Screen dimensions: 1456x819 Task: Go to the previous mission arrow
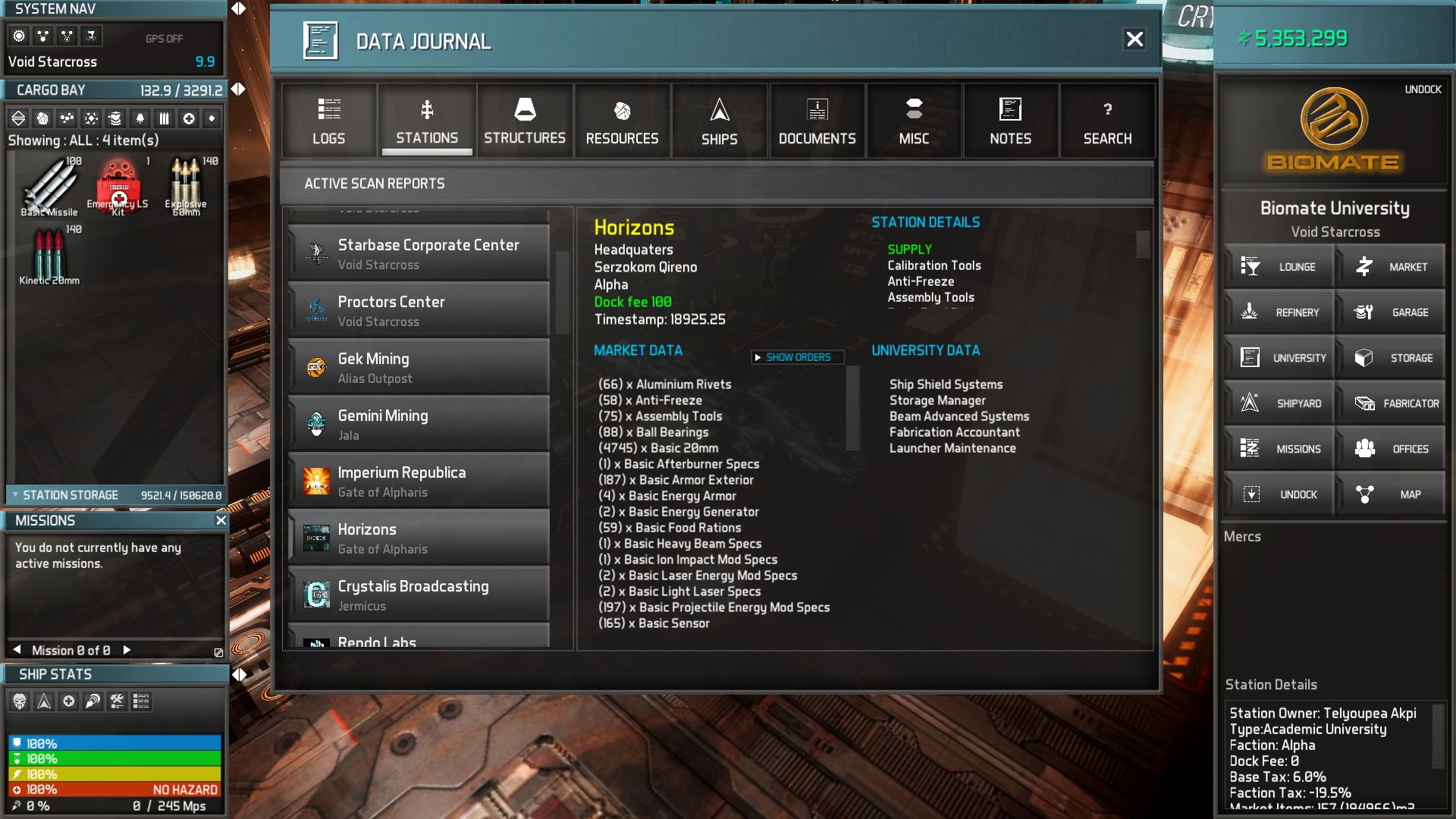pyautogui.click(x=17, y=650)
